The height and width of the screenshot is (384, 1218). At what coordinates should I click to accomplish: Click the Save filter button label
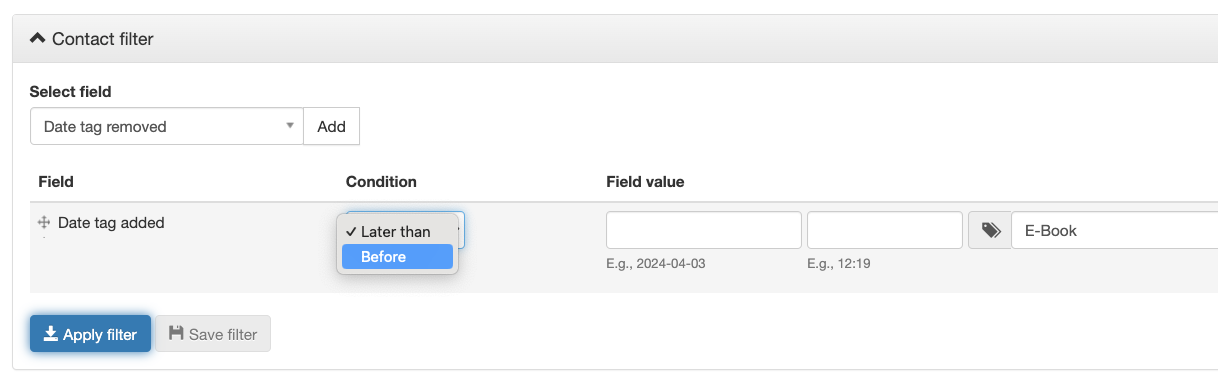[223, 334]
